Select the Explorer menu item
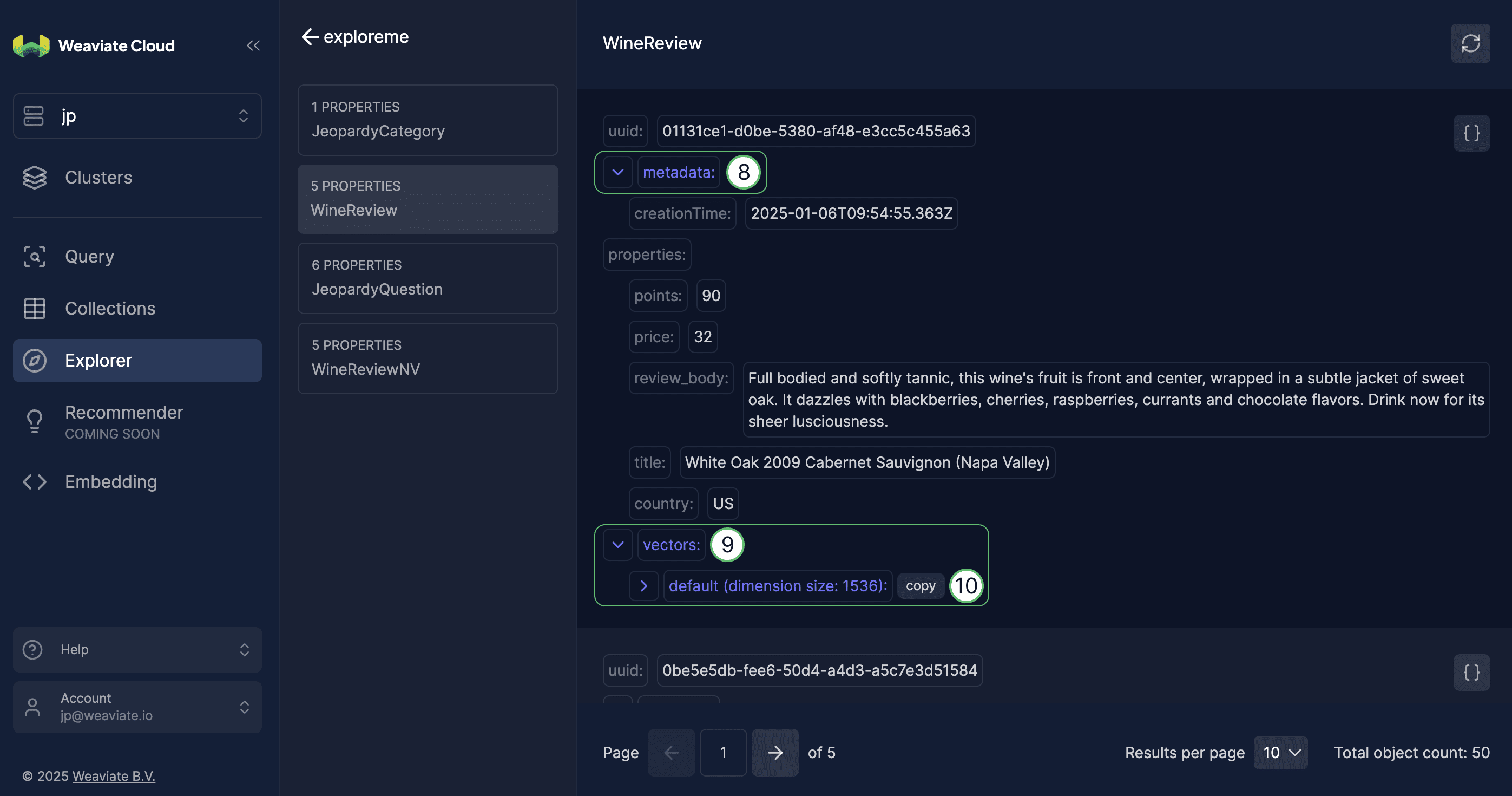The width and height of the screenshot is (1512, 796). pyautogui.click(x=137, y=360)
